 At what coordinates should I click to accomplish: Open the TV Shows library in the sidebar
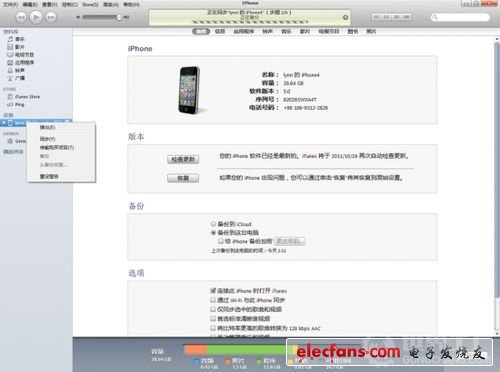coord(20,55)
